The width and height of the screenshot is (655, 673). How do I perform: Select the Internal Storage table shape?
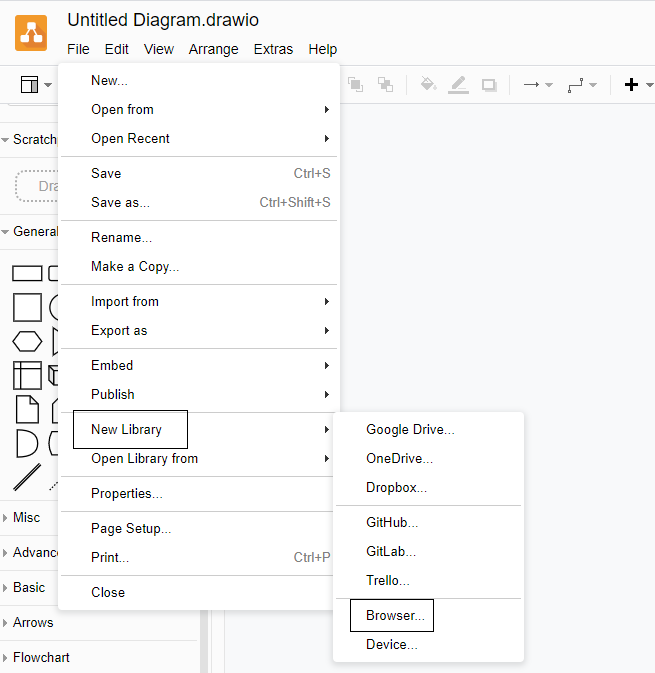[x=27, y=376]
